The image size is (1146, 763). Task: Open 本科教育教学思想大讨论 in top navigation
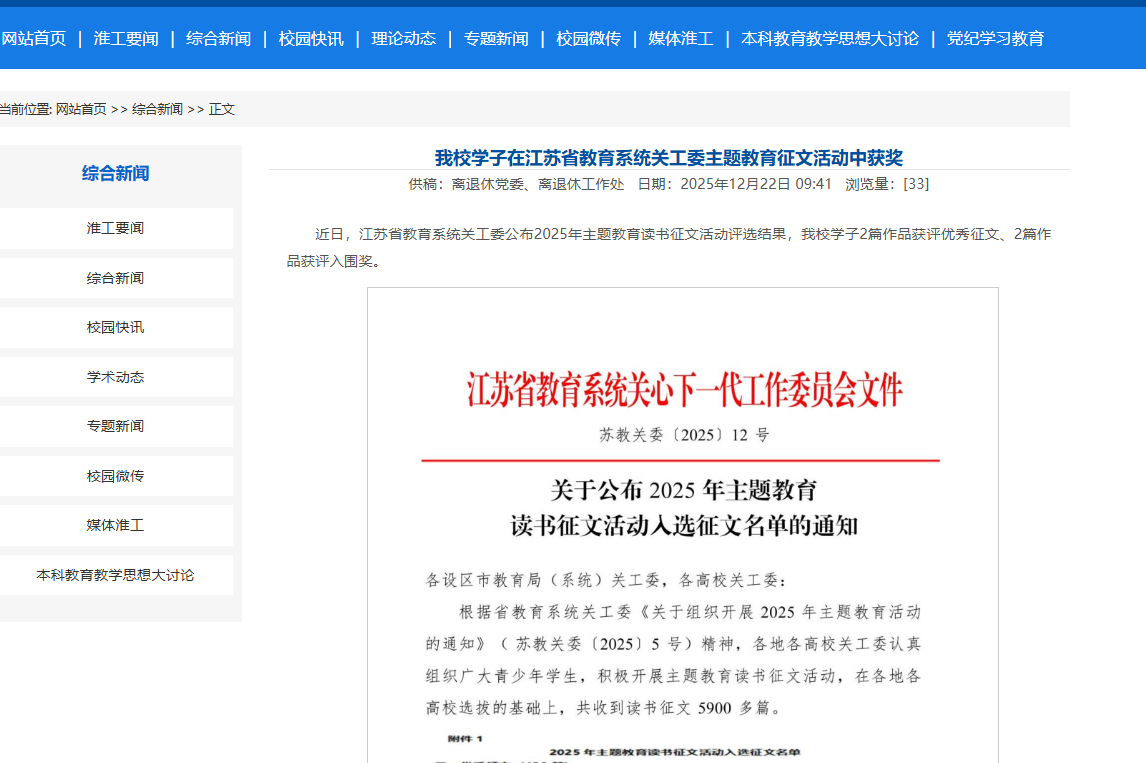830,39
